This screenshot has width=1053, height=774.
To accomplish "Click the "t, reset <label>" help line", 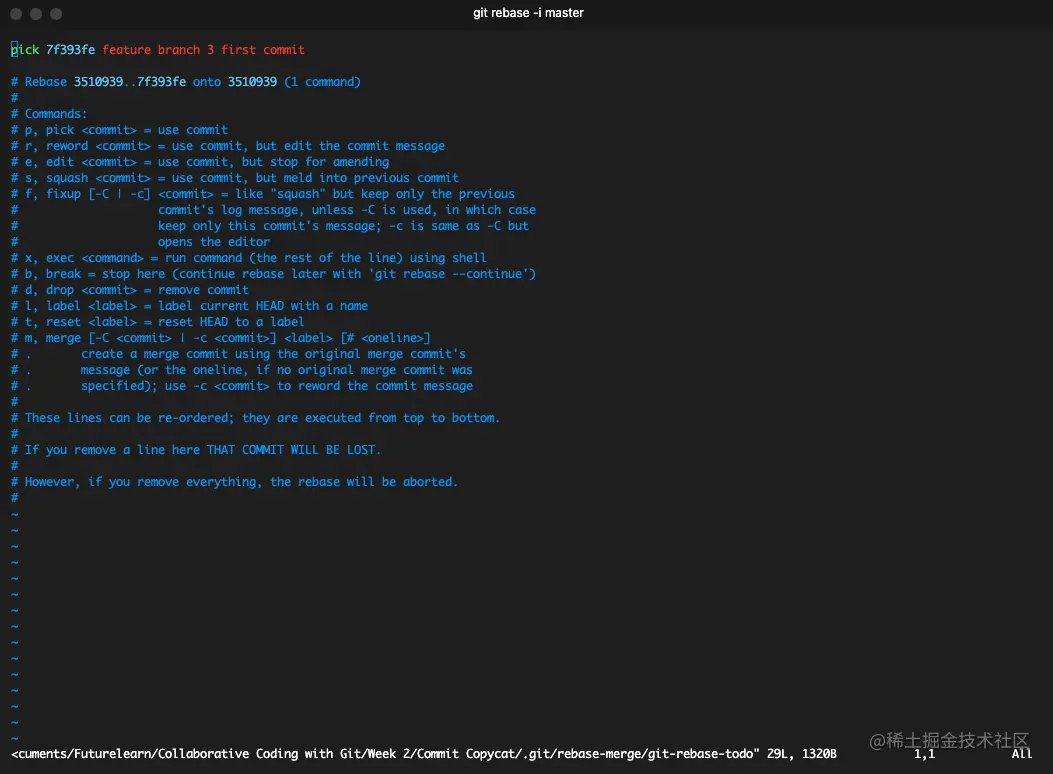I will click(x=158, y=323).
